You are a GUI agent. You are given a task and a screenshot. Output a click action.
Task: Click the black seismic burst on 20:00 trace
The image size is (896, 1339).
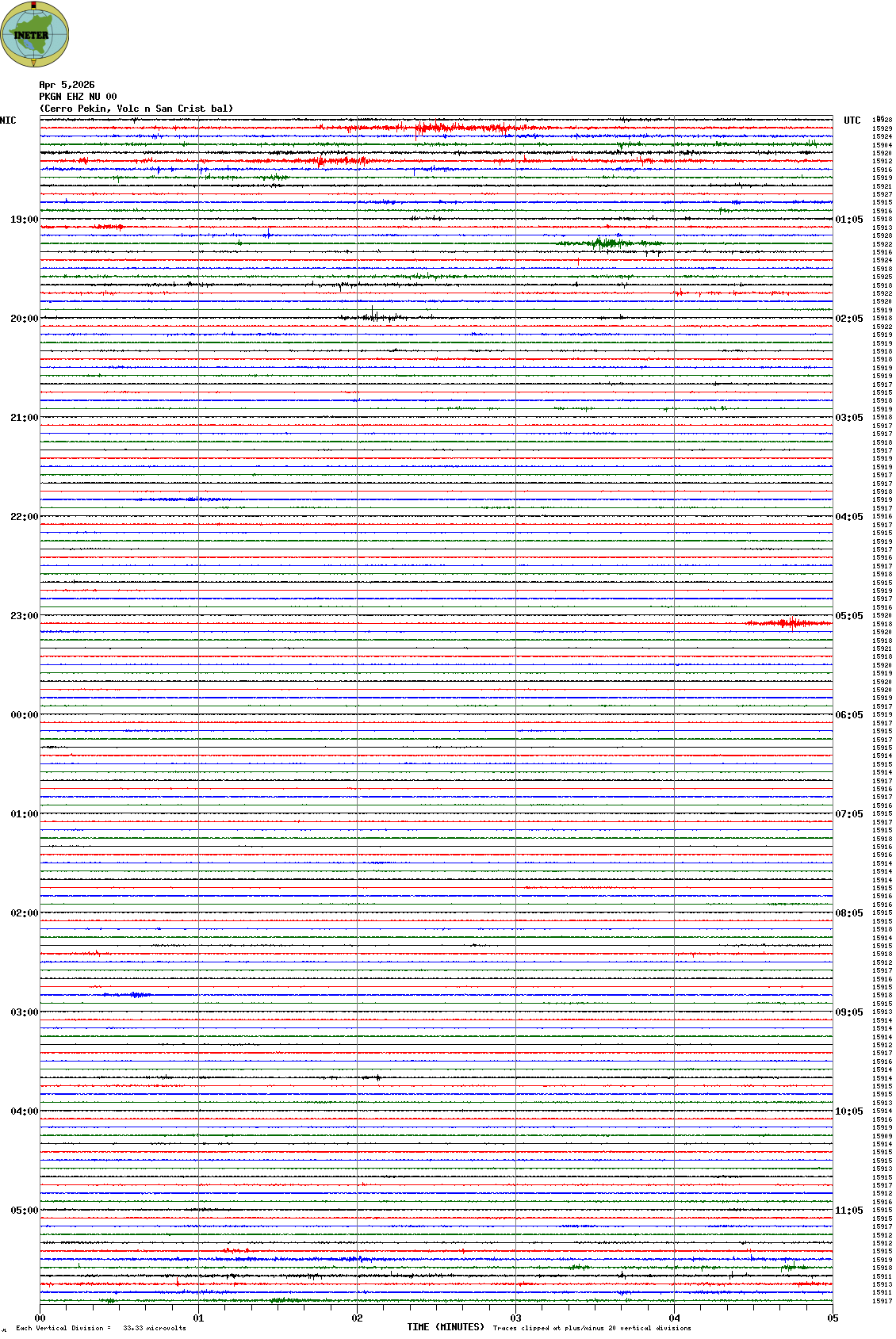point(374,317)
